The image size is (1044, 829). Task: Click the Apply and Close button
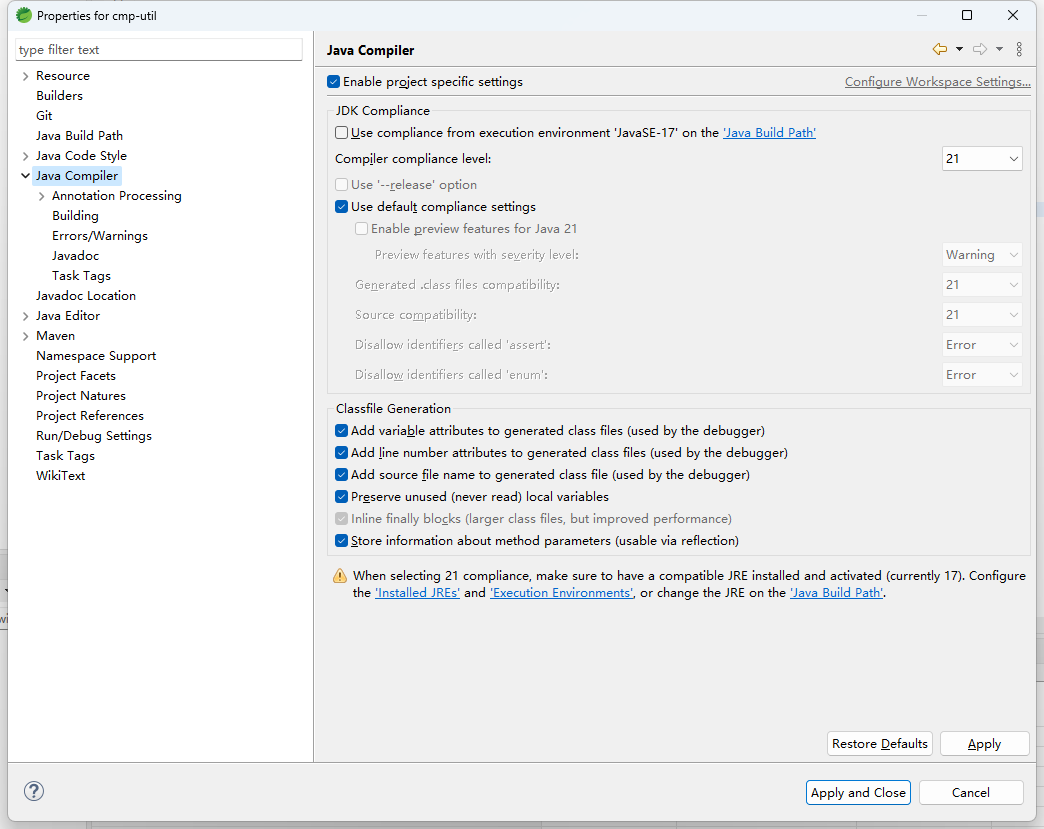coord(858,792)
